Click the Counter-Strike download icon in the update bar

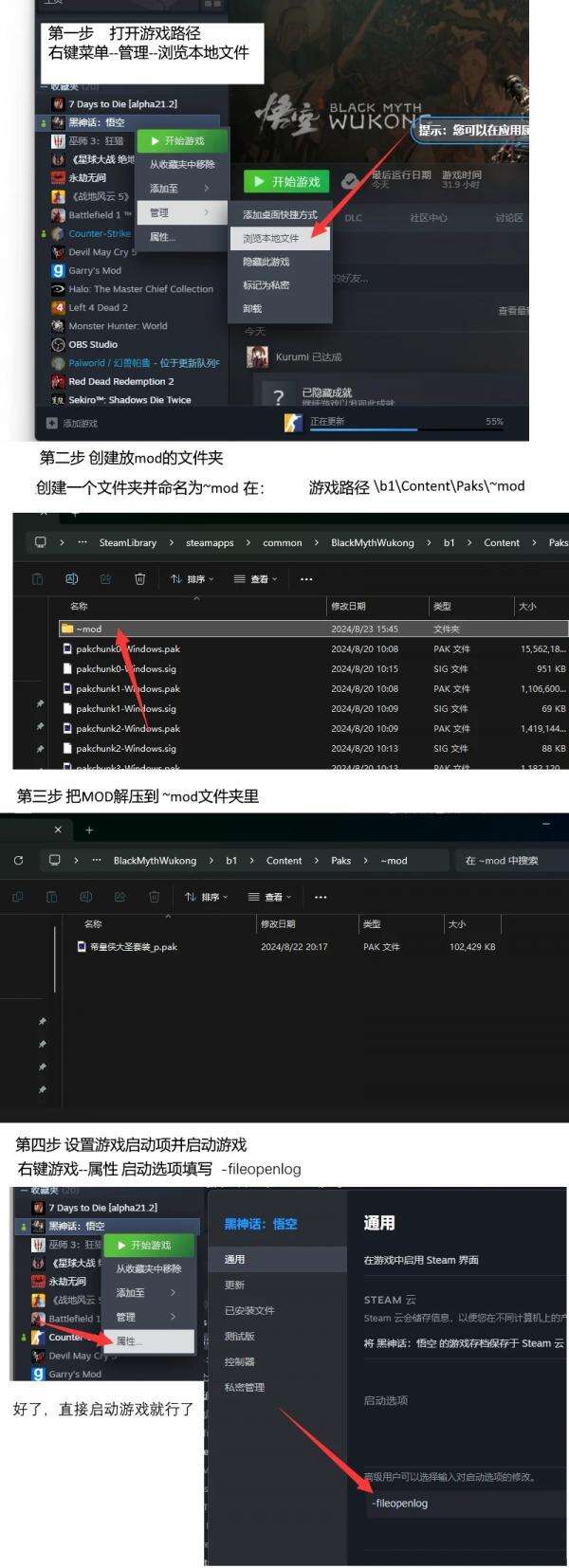293,423
